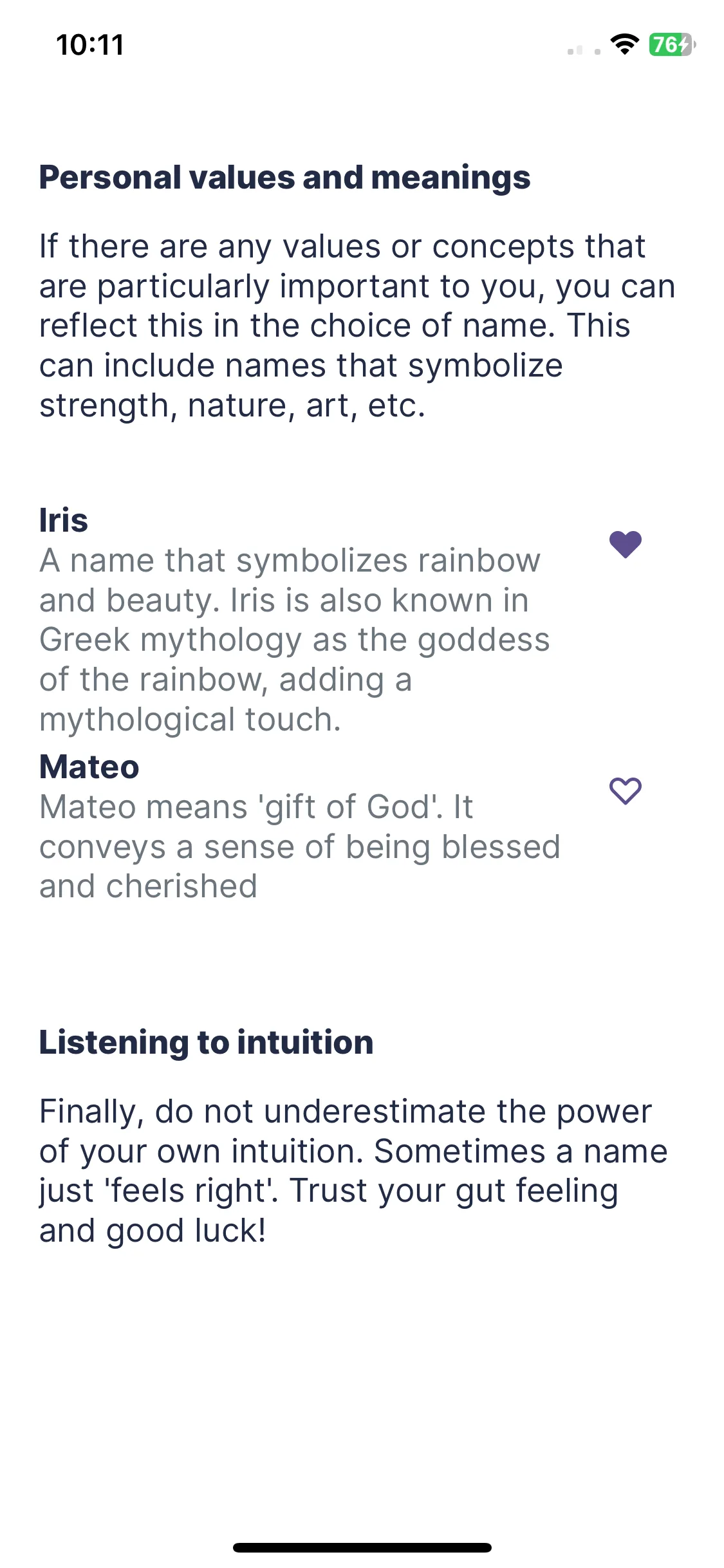Screen dimensions: 724x1568
Task: Tap the battery indicator icon
Action: click(672, 44)
